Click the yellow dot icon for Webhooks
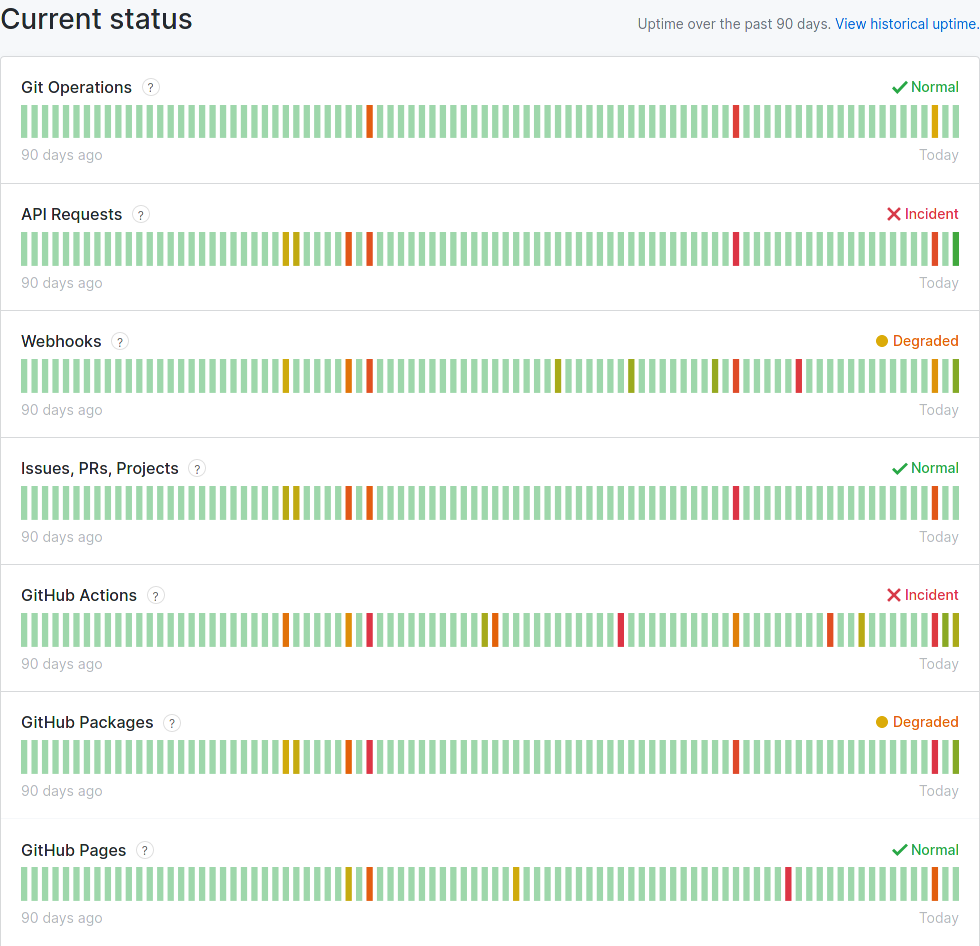 [882, 341]
